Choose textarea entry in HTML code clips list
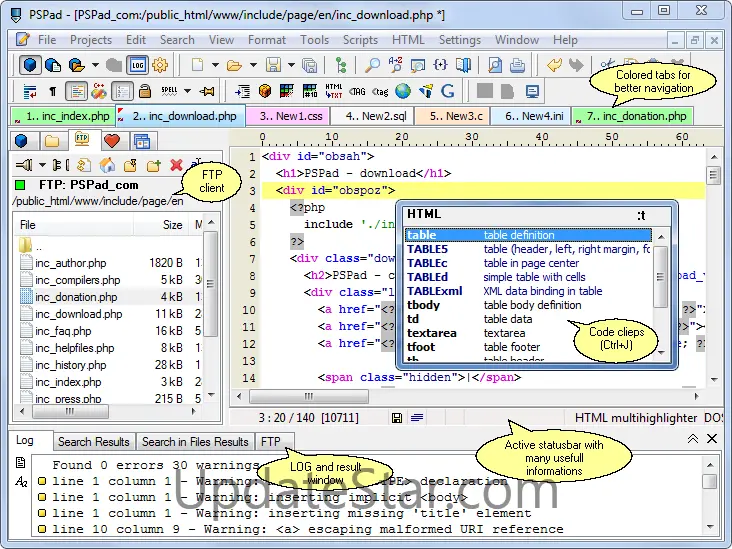This screenshot has width=732, height=549. [528, 333]
